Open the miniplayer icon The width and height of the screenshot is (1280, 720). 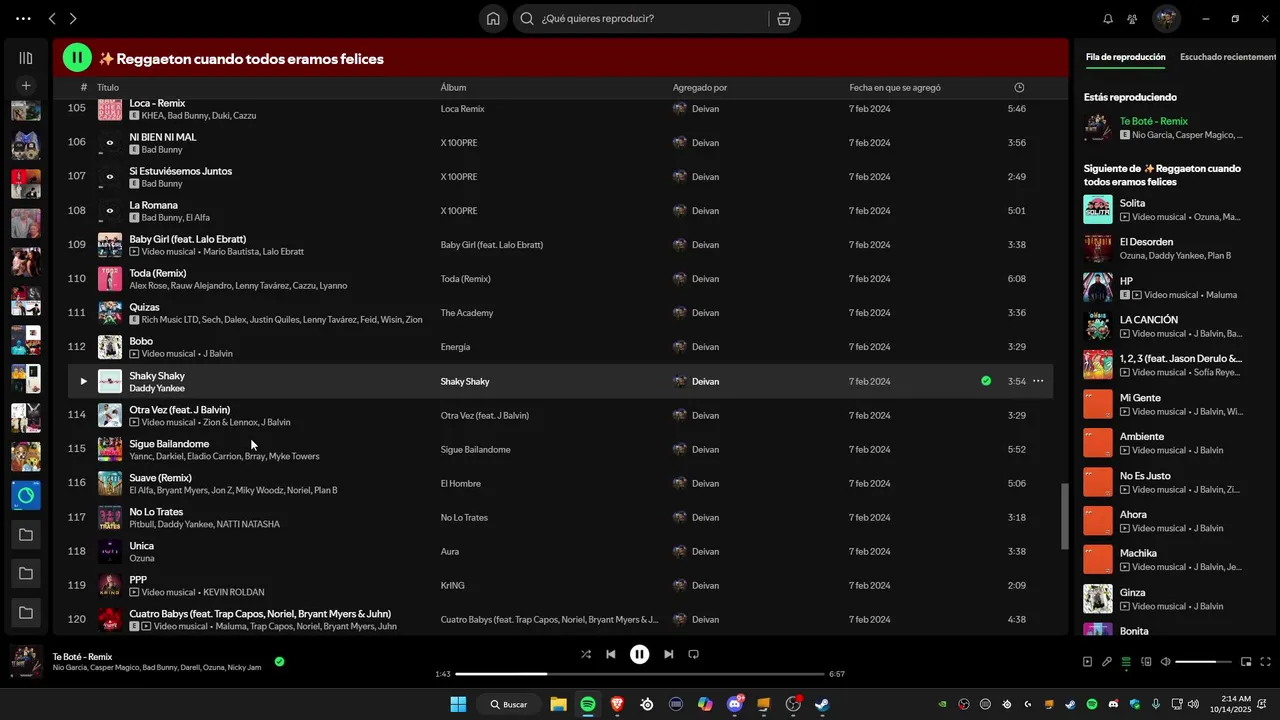[1246, 661]
